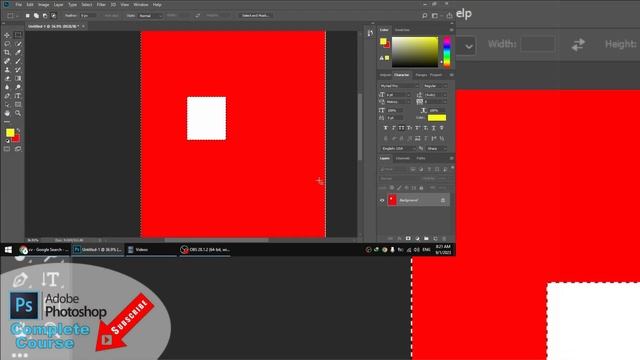Switch to the Swatches tab
Image resolution: width=640 pixels, height=360 pixels.
pyautogui.click(x=402, y=30)
